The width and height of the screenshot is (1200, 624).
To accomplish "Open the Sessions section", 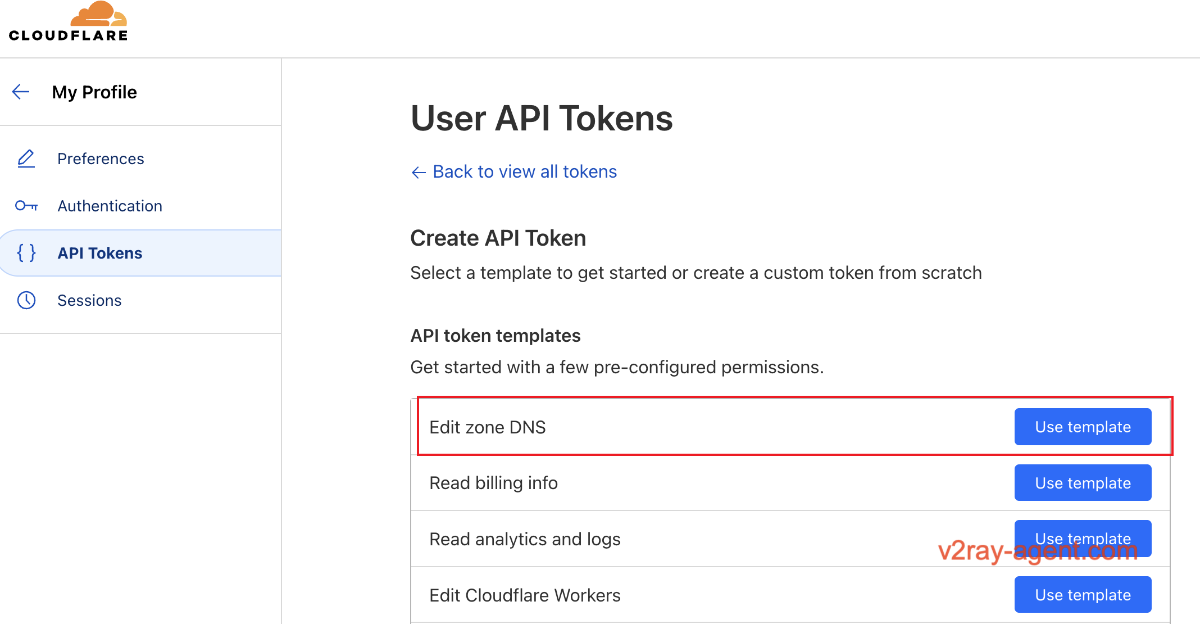I will tap(90, 300).
